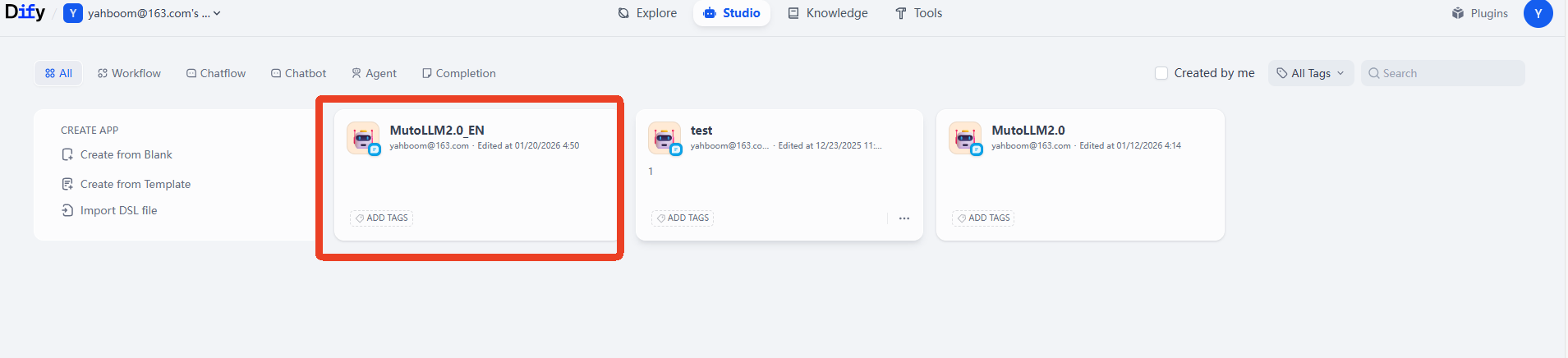Filter apps by Chatflow
The height and width of the screenshot is (358, 1568).
click(216, 73)
